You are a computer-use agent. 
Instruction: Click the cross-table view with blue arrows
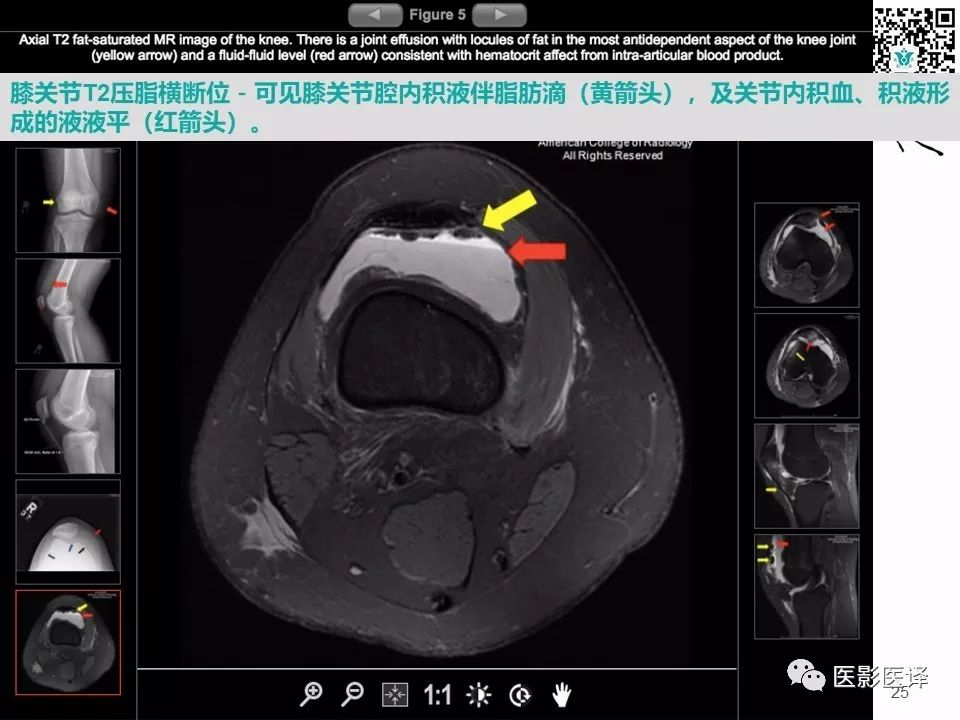[68, 530]
